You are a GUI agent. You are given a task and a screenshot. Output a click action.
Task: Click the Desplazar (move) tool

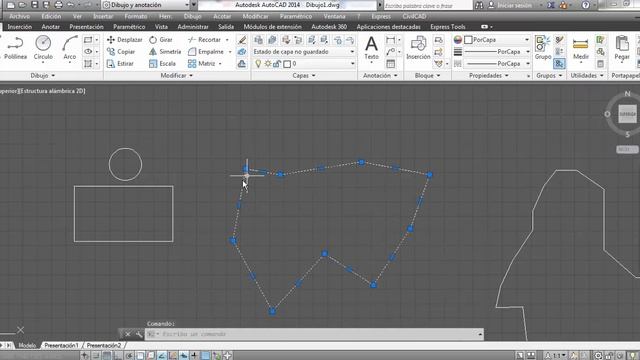point(124,40)
